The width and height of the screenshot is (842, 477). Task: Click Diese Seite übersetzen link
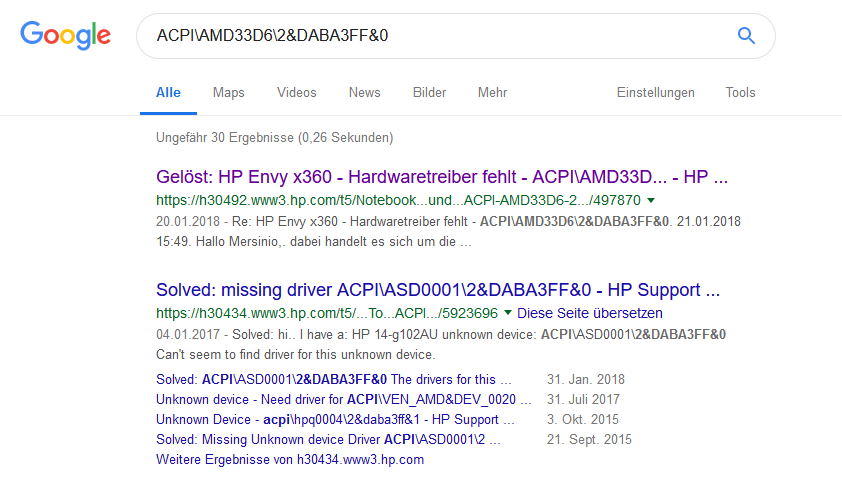(590, 313)
